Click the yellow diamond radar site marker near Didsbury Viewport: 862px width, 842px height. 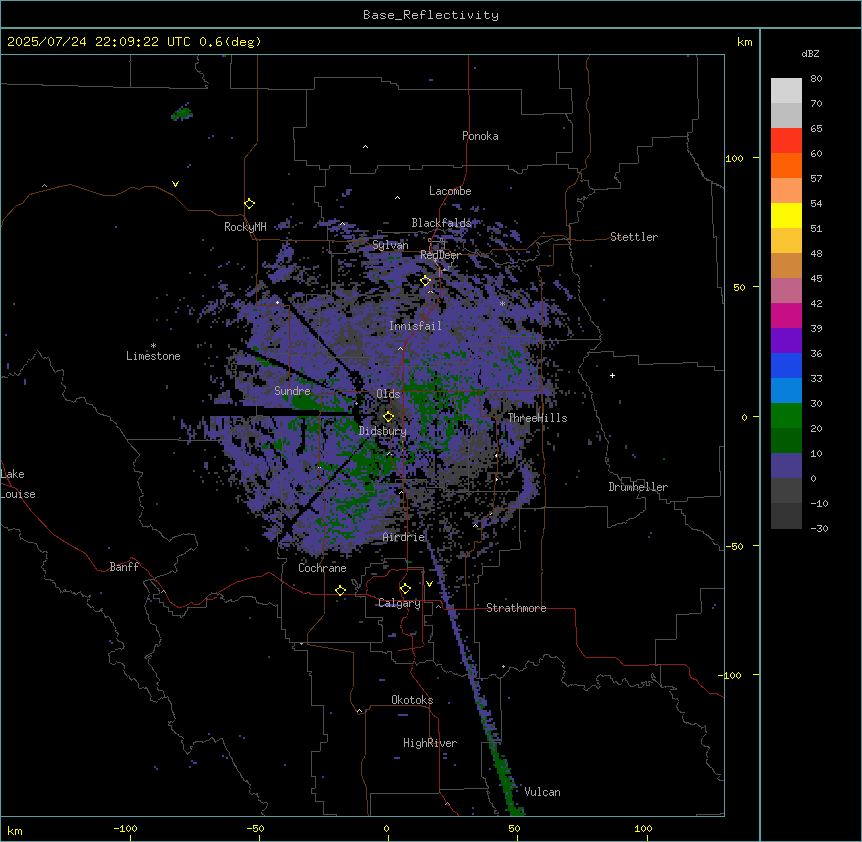(388, 416)
